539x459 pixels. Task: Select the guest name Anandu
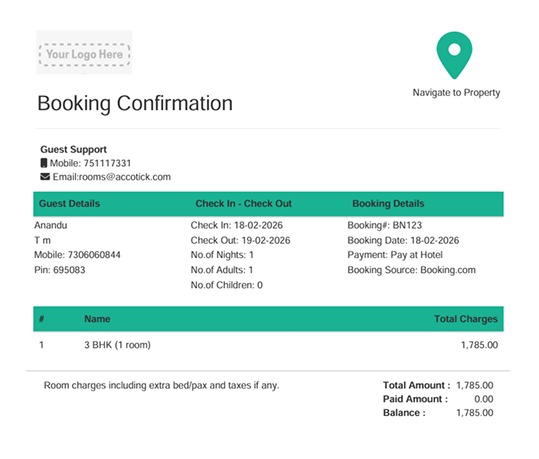point(51,225)
